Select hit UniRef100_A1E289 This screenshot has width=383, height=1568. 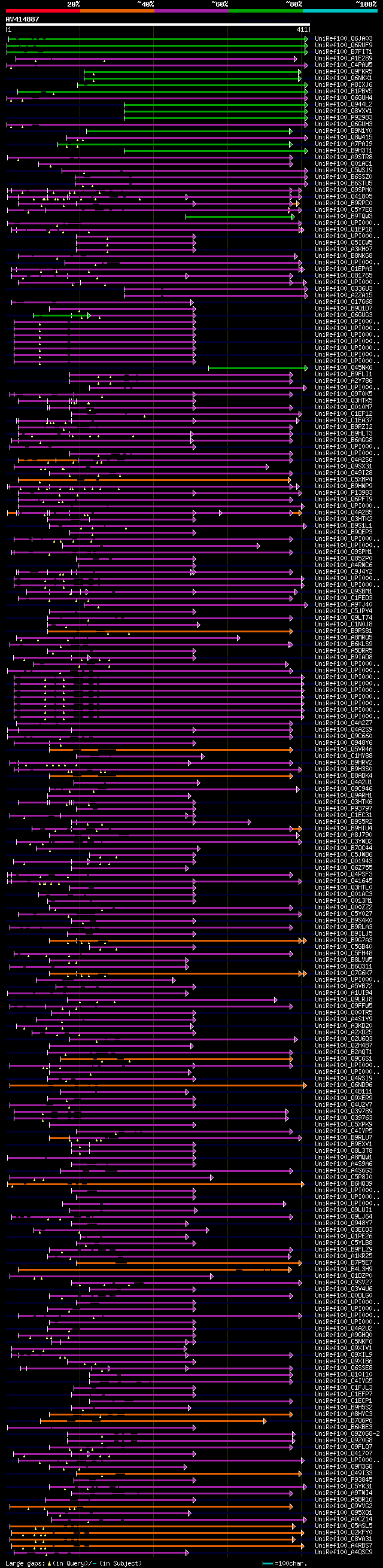(344, 59)
